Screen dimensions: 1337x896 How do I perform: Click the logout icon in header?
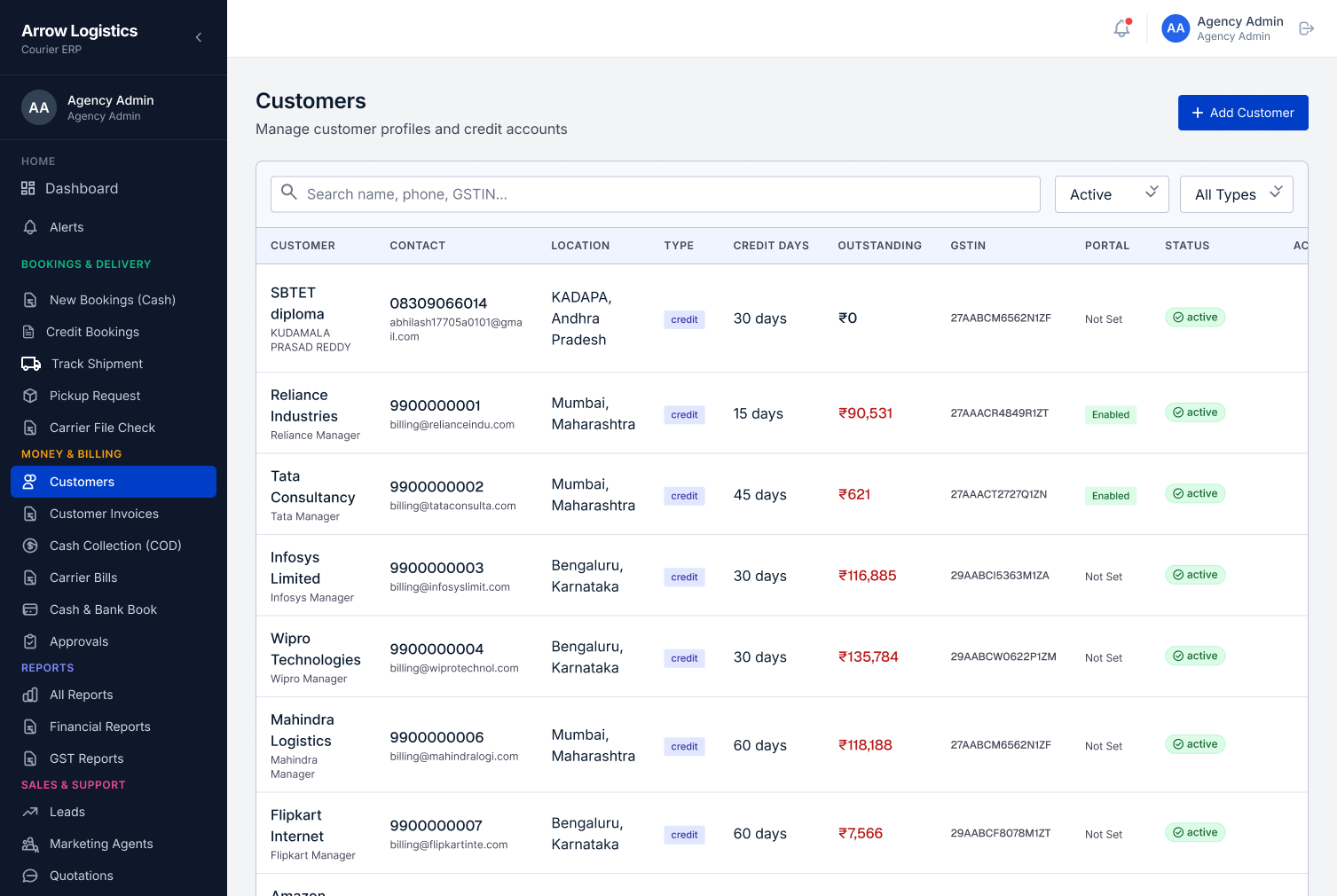tap(1306, 28)
